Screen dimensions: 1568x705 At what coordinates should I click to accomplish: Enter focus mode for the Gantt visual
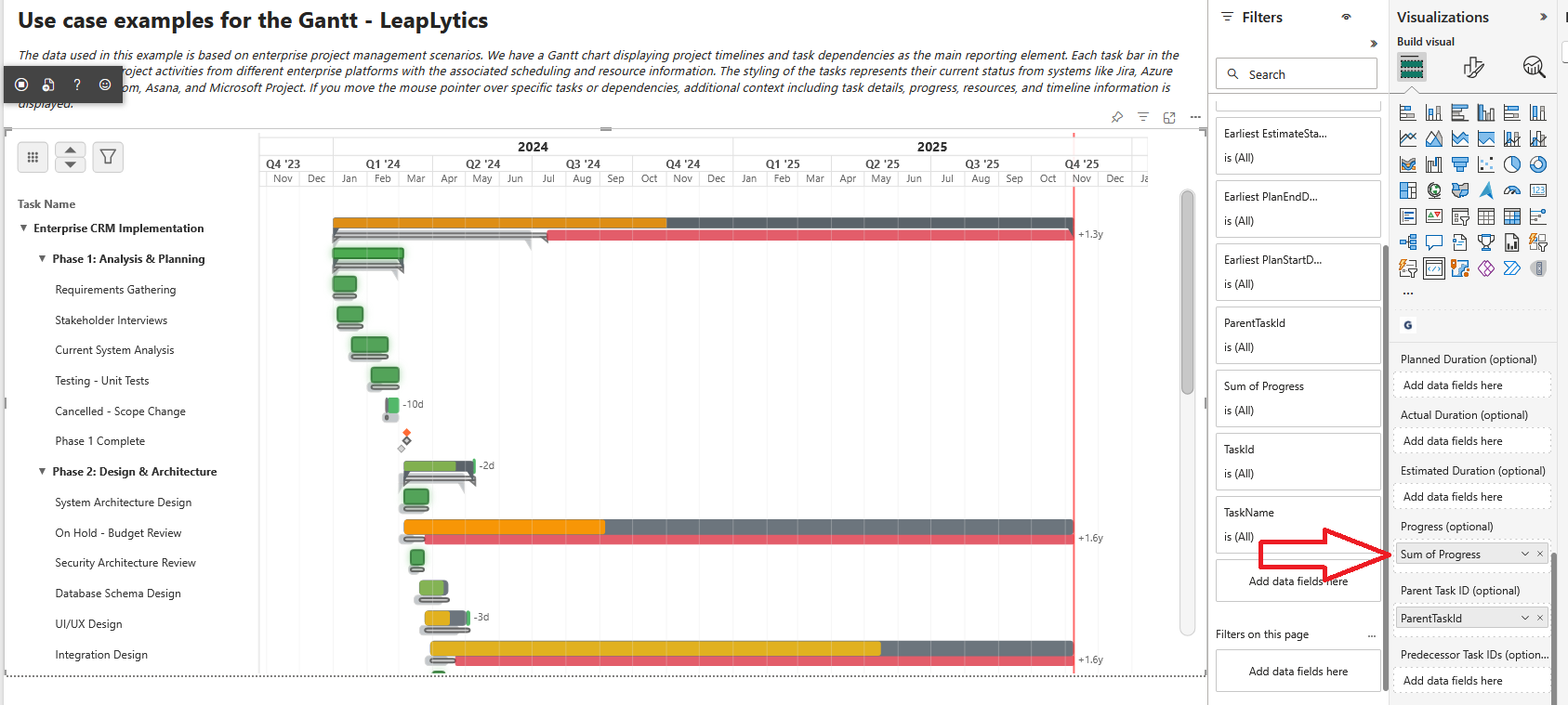pyautogui.click(x=1169, y=117)
